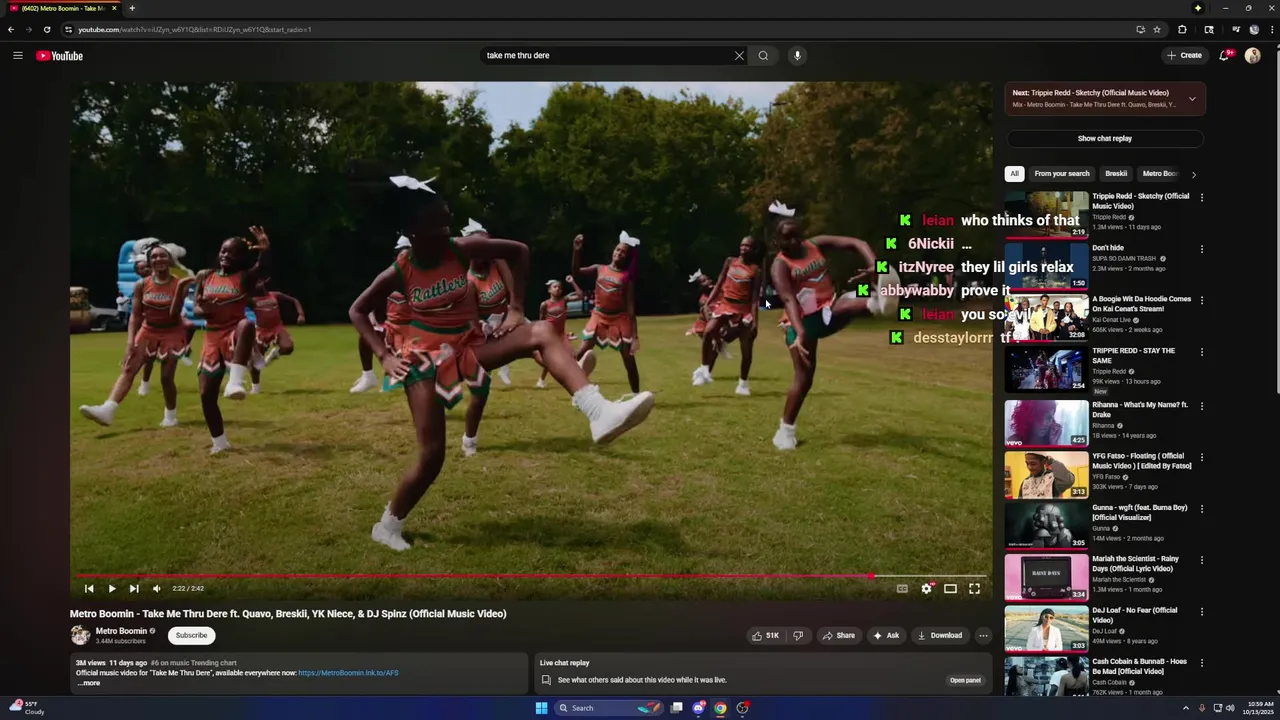Like the video with 51K likes

[766, 635]
